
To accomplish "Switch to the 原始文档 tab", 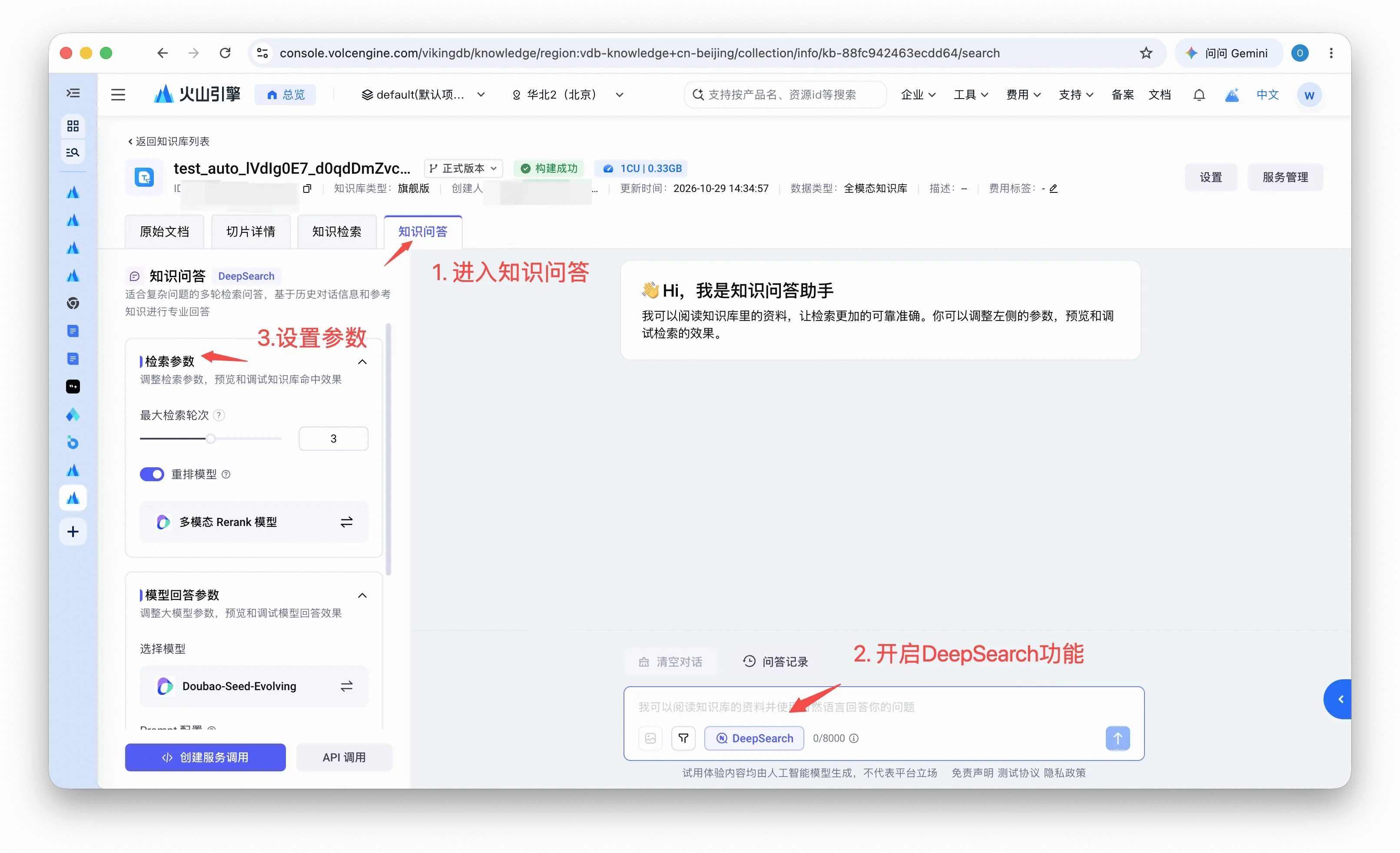I will tap(164, 231).
